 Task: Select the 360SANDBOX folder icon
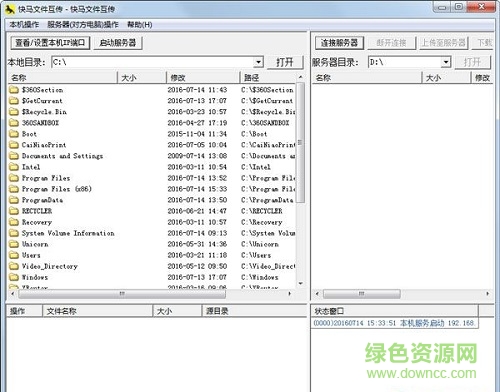14,123
